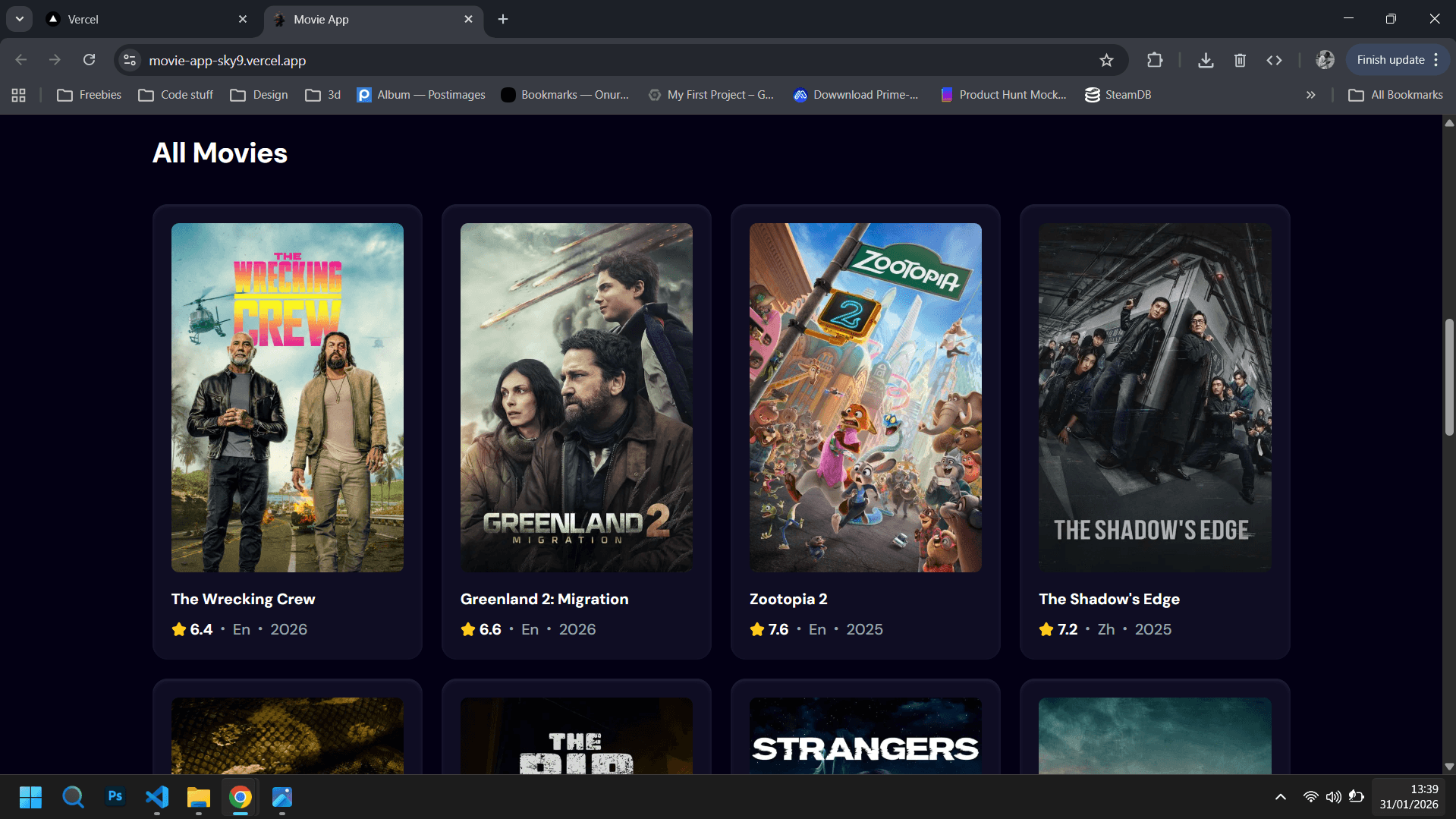
Task: Click the extensions puzzle icon
Action: (1156, 59)
